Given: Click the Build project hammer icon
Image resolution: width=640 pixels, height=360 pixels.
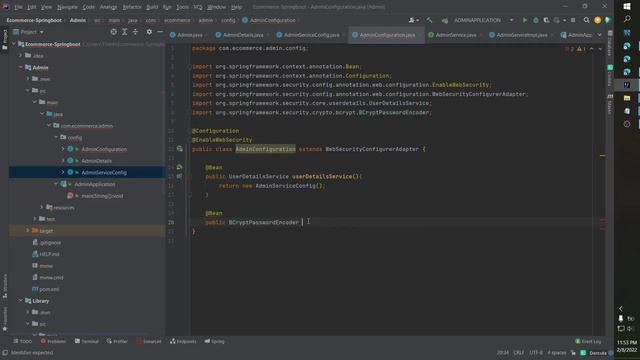Looking at the screenshot, I should click(x=429, y=20).
